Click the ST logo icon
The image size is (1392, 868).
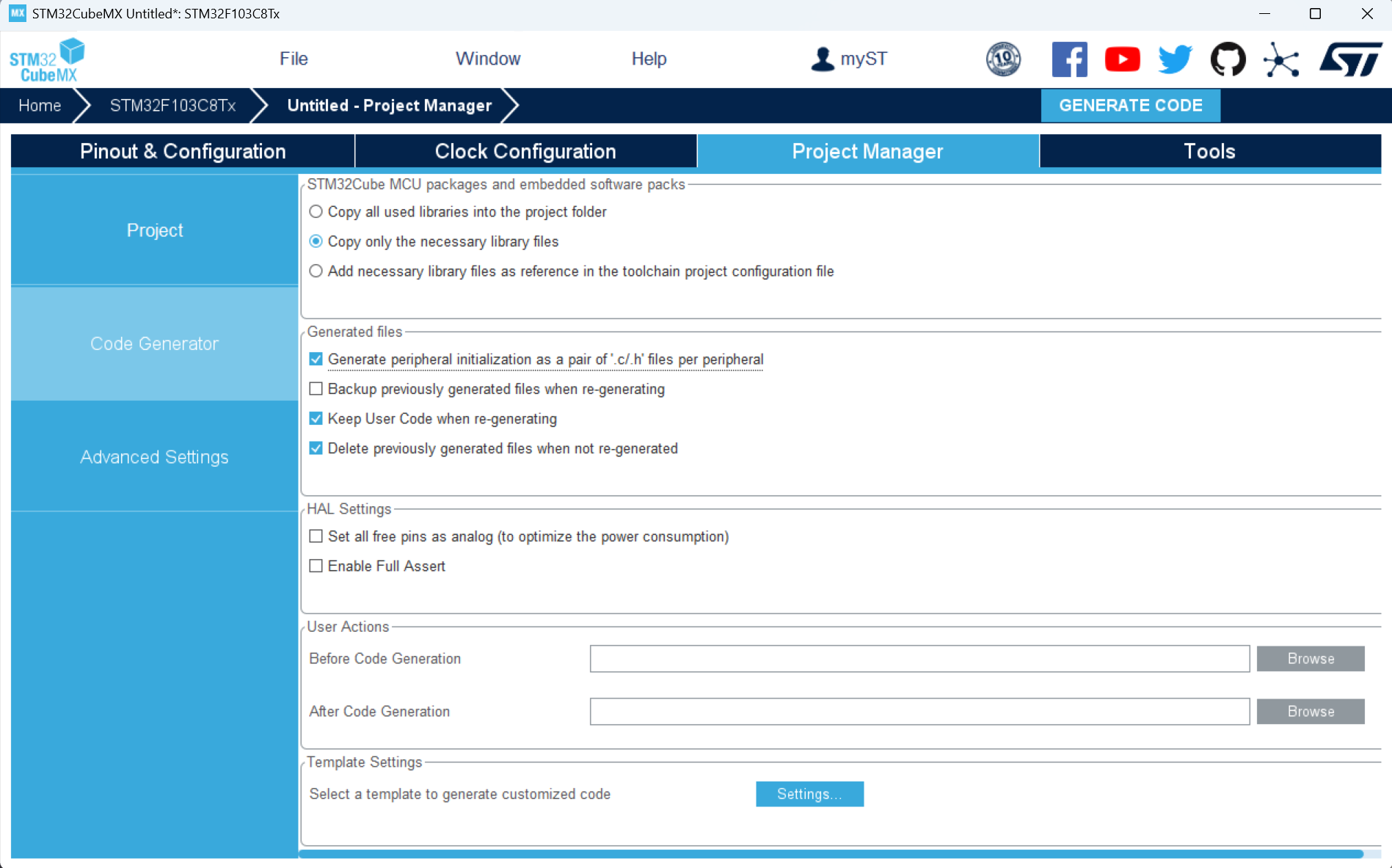(1350, 59)
